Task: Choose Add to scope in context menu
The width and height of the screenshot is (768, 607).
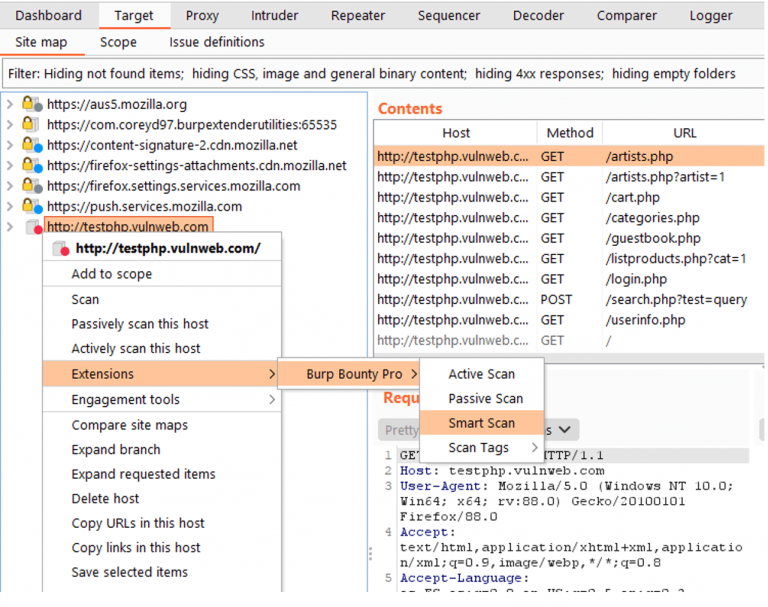Action: pyautogui.click(x=162, y=274)
